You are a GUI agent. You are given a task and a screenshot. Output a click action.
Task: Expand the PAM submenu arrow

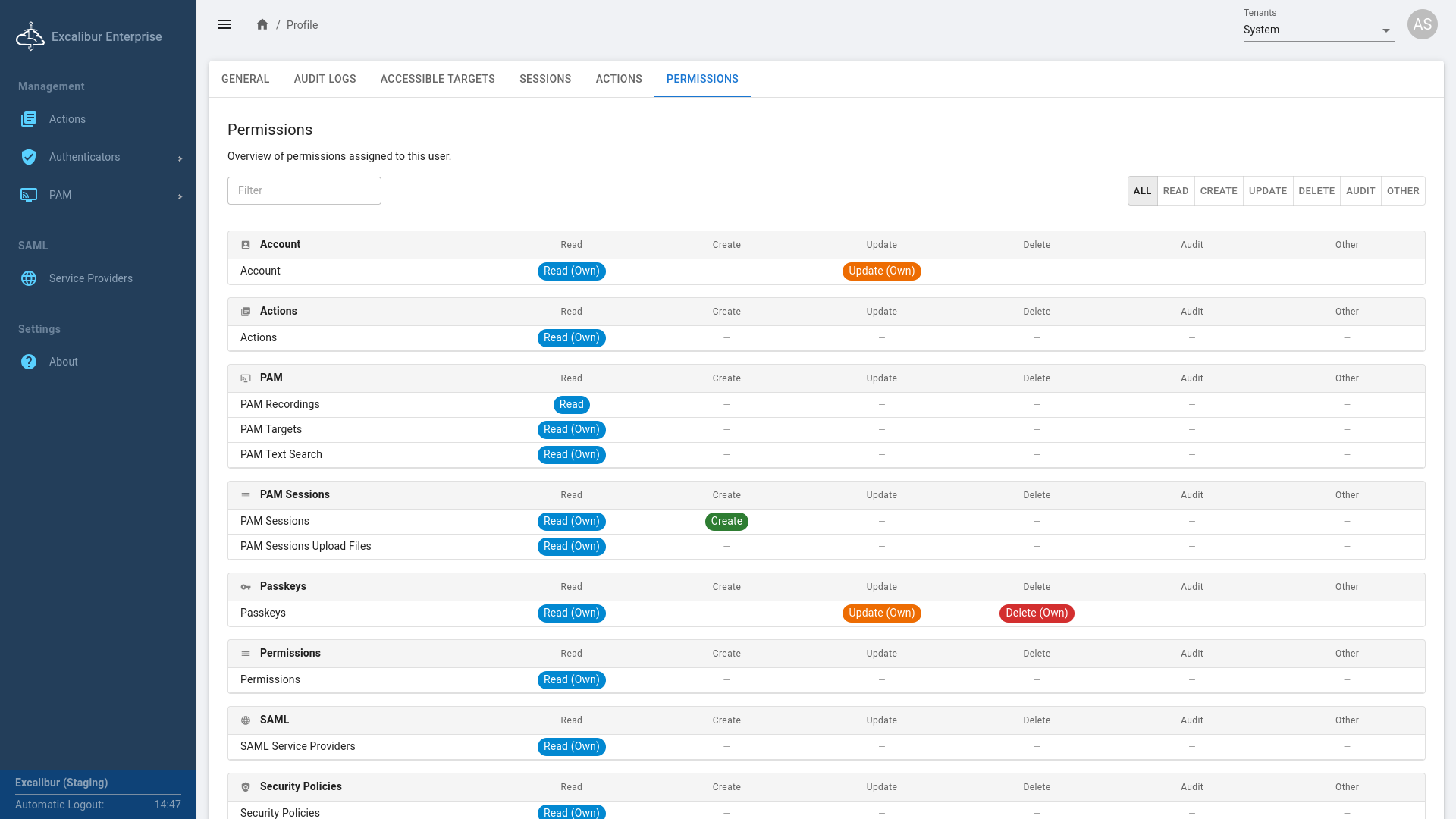point(180,196)
